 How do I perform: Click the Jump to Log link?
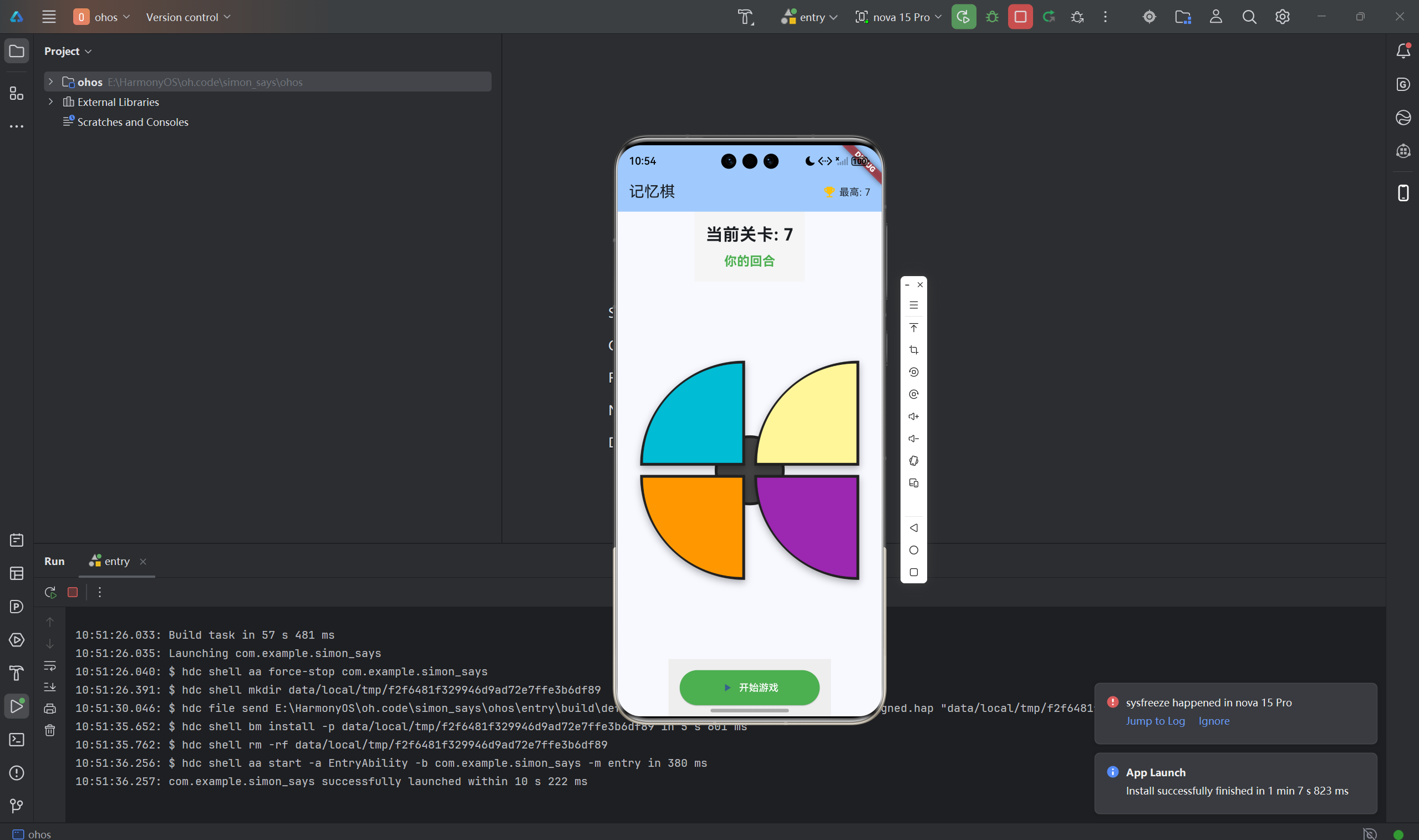click(1154, 721)
